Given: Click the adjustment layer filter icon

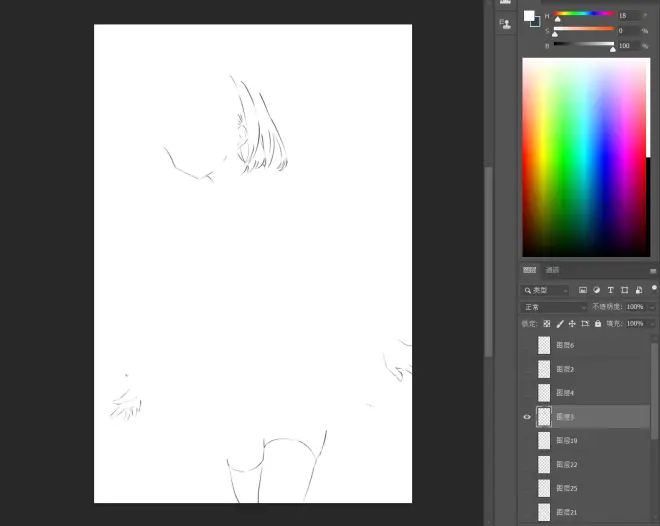Looking at the screenshot, I should 596,290.
